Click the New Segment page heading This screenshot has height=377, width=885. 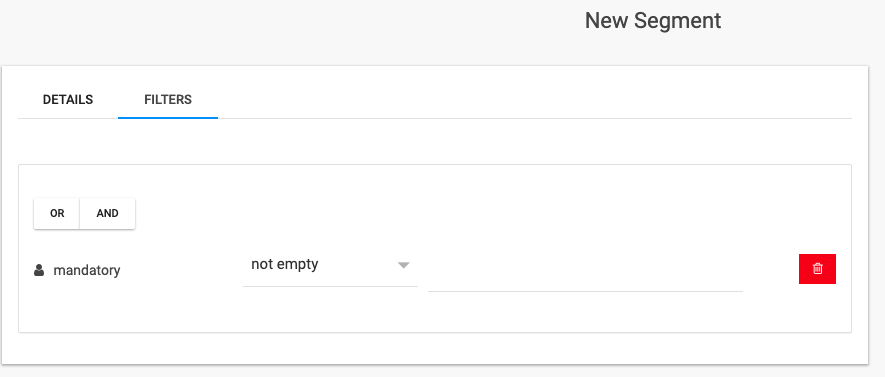[x=653, y=21]
